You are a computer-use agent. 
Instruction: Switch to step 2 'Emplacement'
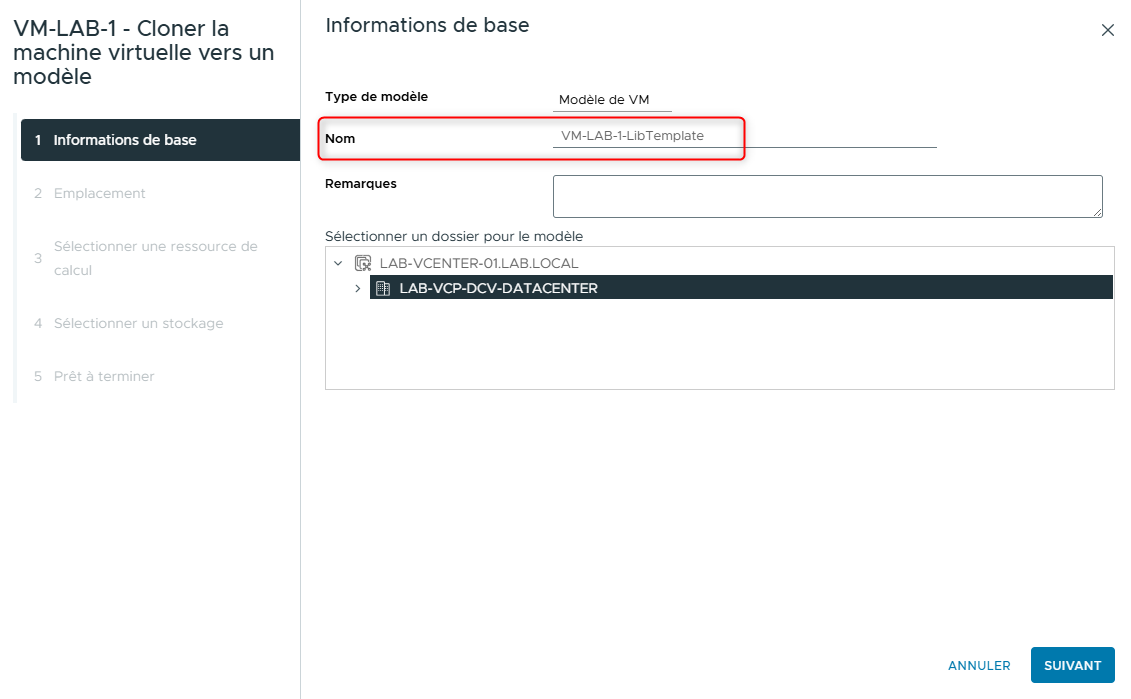[x=100, y=193]
